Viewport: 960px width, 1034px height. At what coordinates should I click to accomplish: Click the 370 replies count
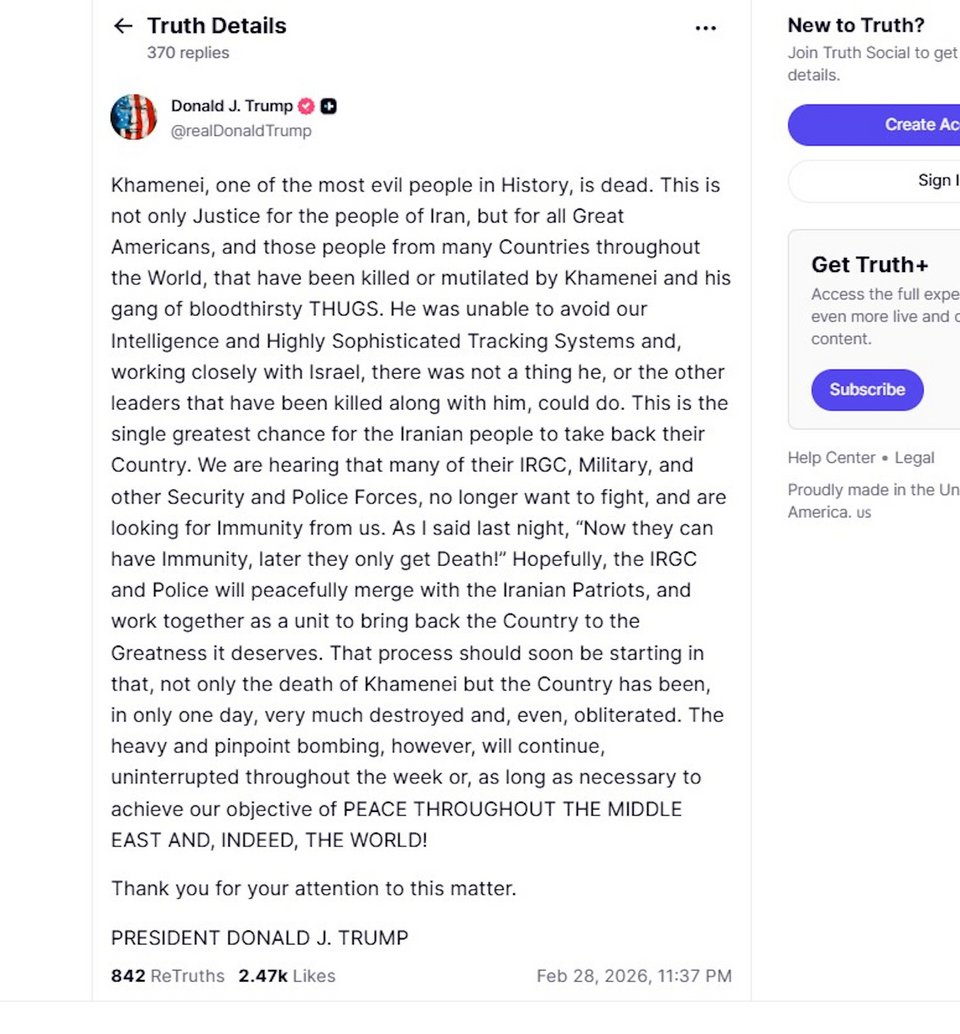[x=188, y=53]
